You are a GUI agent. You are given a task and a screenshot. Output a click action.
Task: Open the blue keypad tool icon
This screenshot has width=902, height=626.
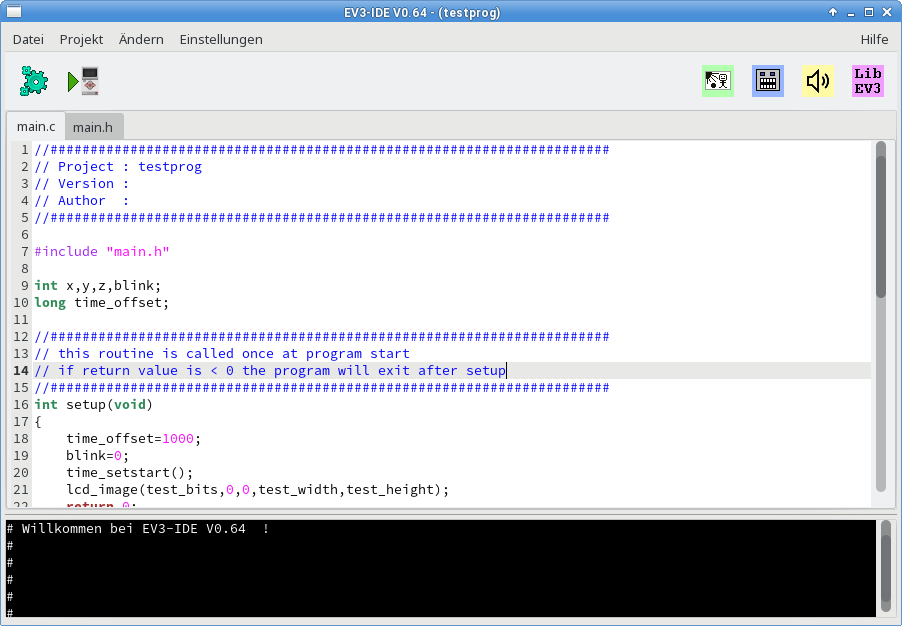point(768,81)
